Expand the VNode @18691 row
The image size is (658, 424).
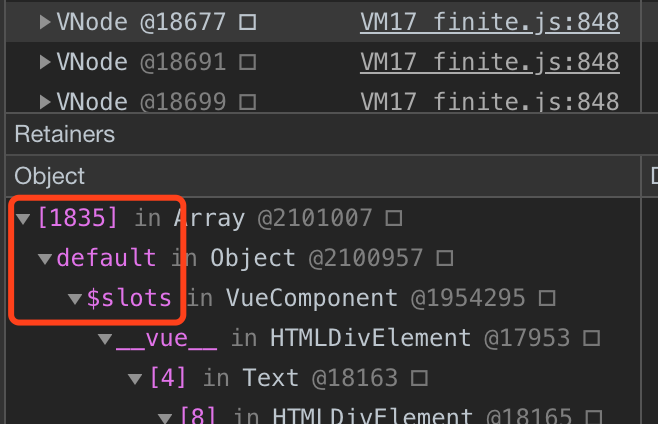pyautogui.click(x=44, y=62)
